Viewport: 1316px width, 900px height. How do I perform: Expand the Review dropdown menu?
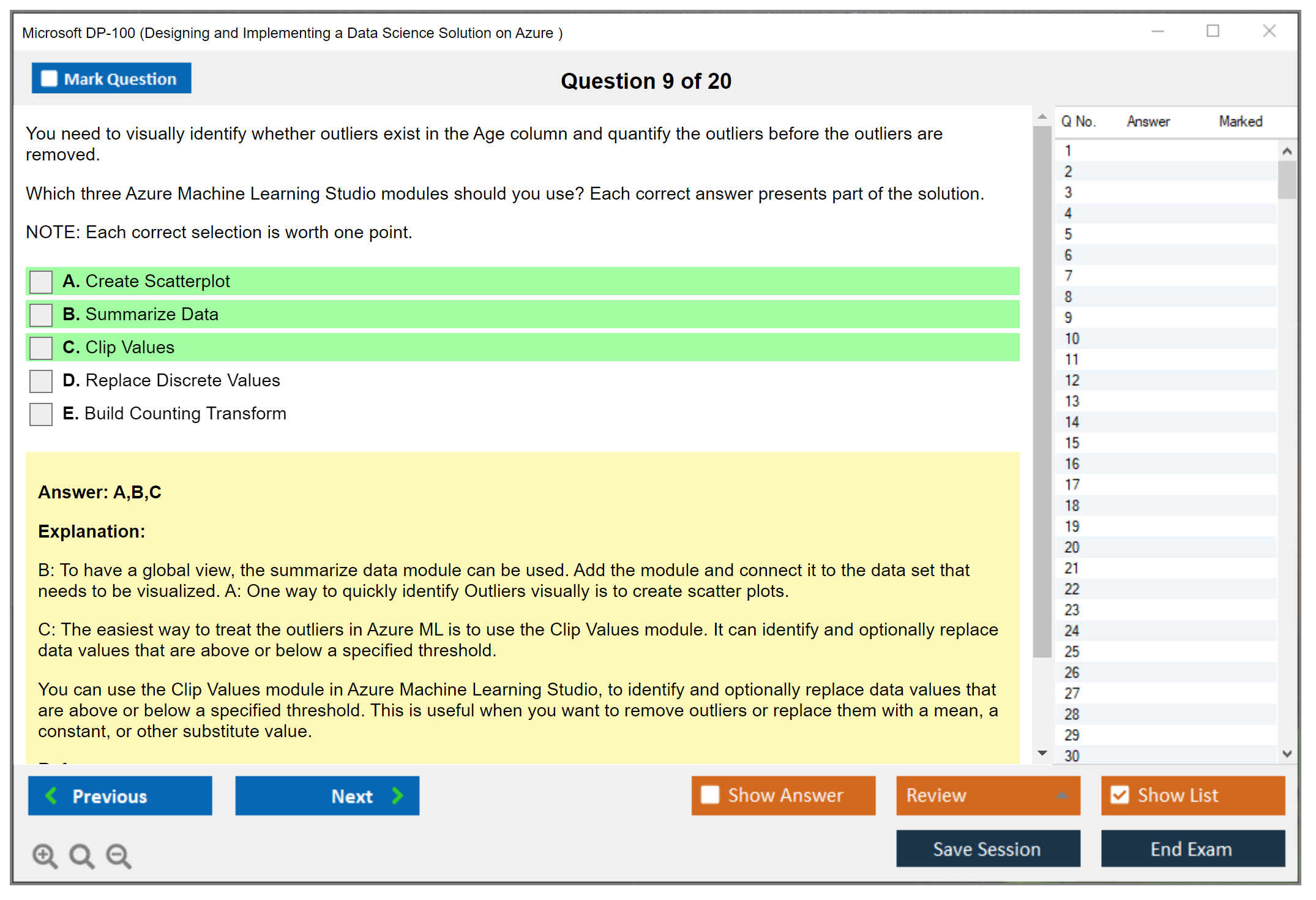coord(1063,795)
